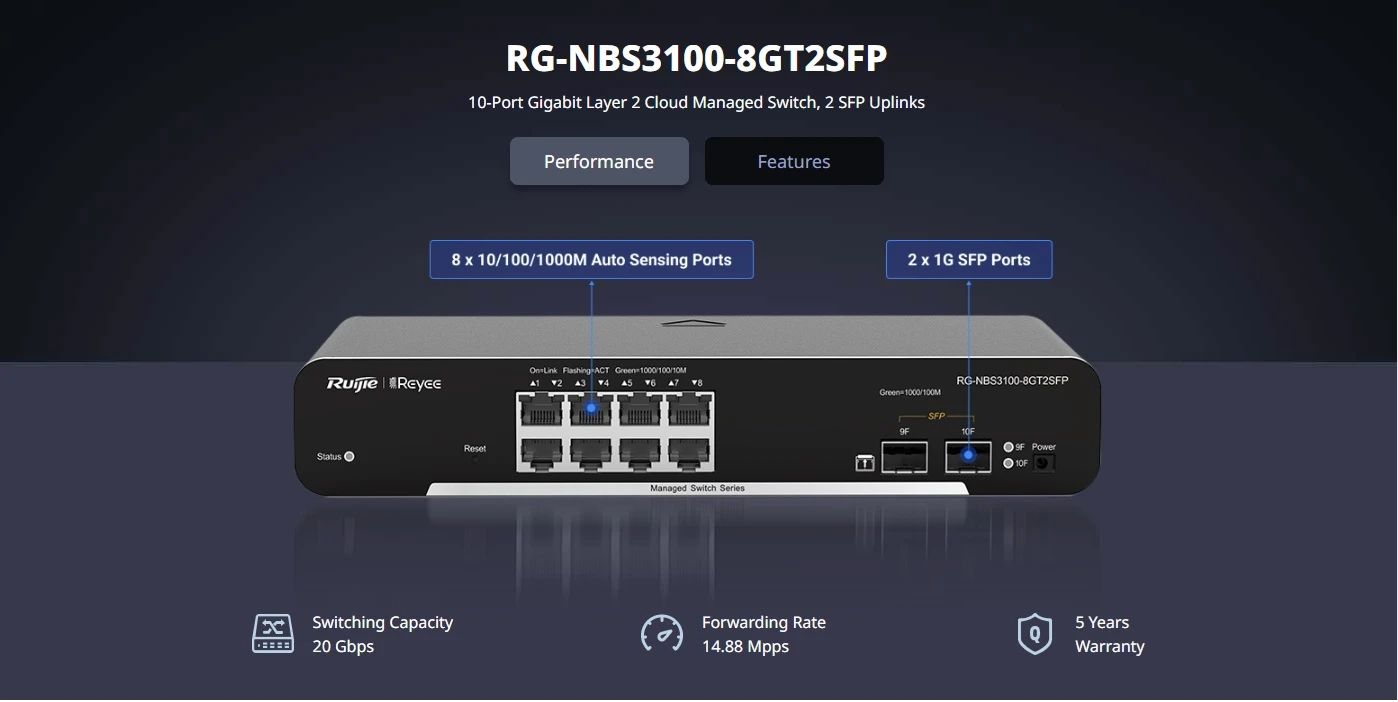Viewport: 1398px width, 702px height.
Task: Click the Power connector on the switch
Action: point(1043,462)
